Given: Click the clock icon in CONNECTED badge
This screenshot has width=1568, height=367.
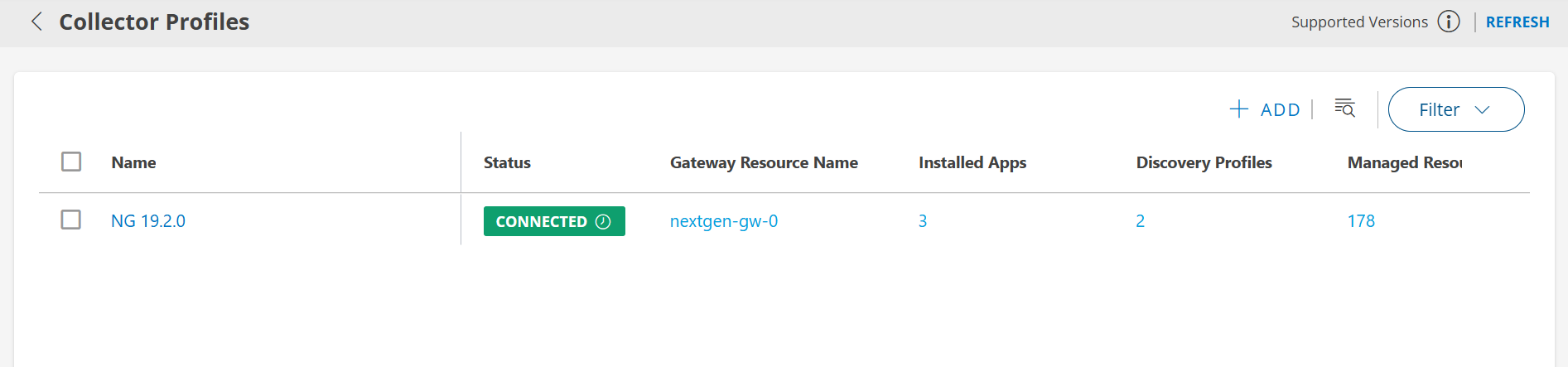Looking at the screenshot, I should point(603,221).
